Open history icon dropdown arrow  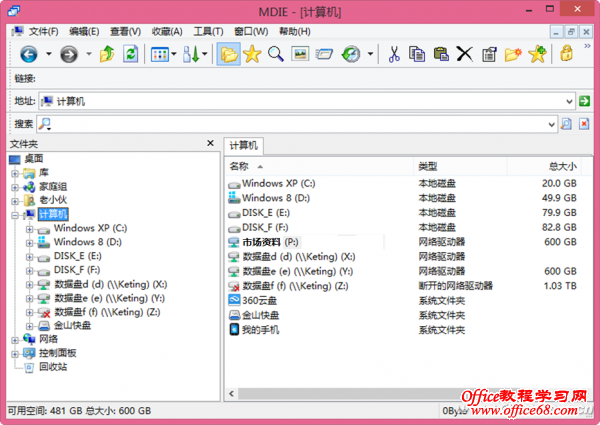(x=370, y=54)
